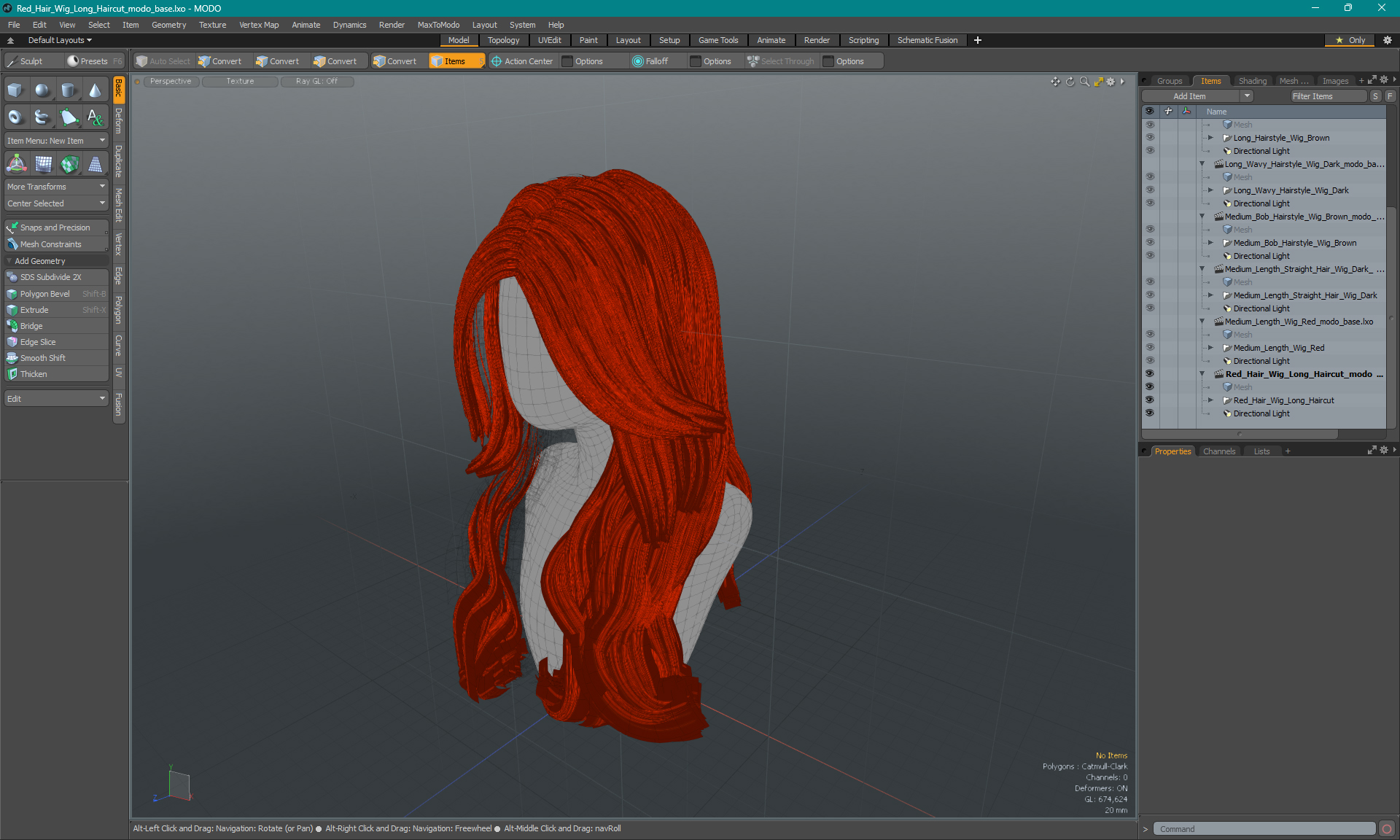Switch to the Shading panel tab
This screenshot has height=840, width=1400.
(1252, 81)
